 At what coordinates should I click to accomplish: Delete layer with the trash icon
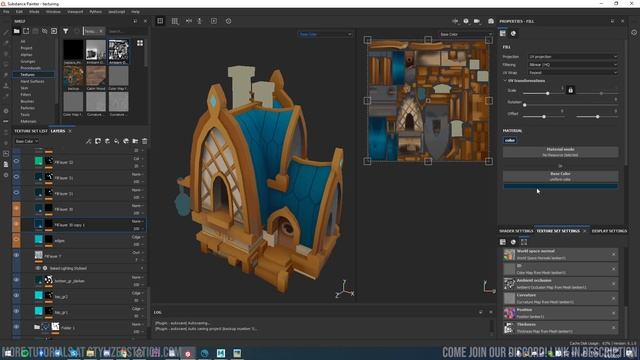tap(144, 141)
